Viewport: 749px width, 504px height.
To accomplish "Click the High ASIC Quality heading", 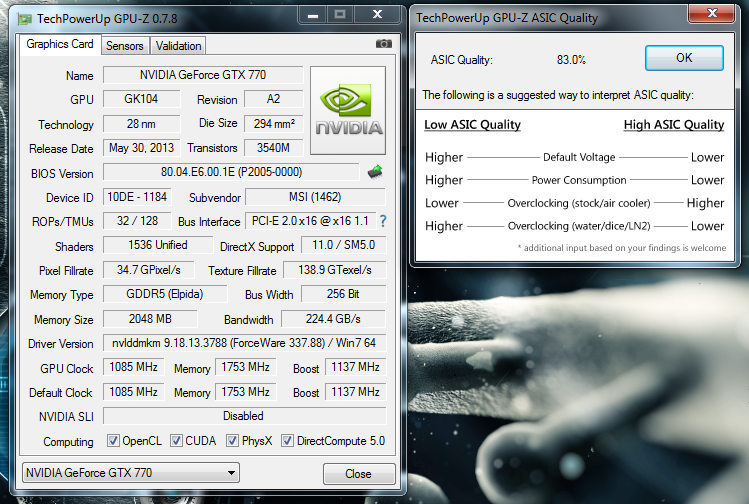I will (674, 125).
